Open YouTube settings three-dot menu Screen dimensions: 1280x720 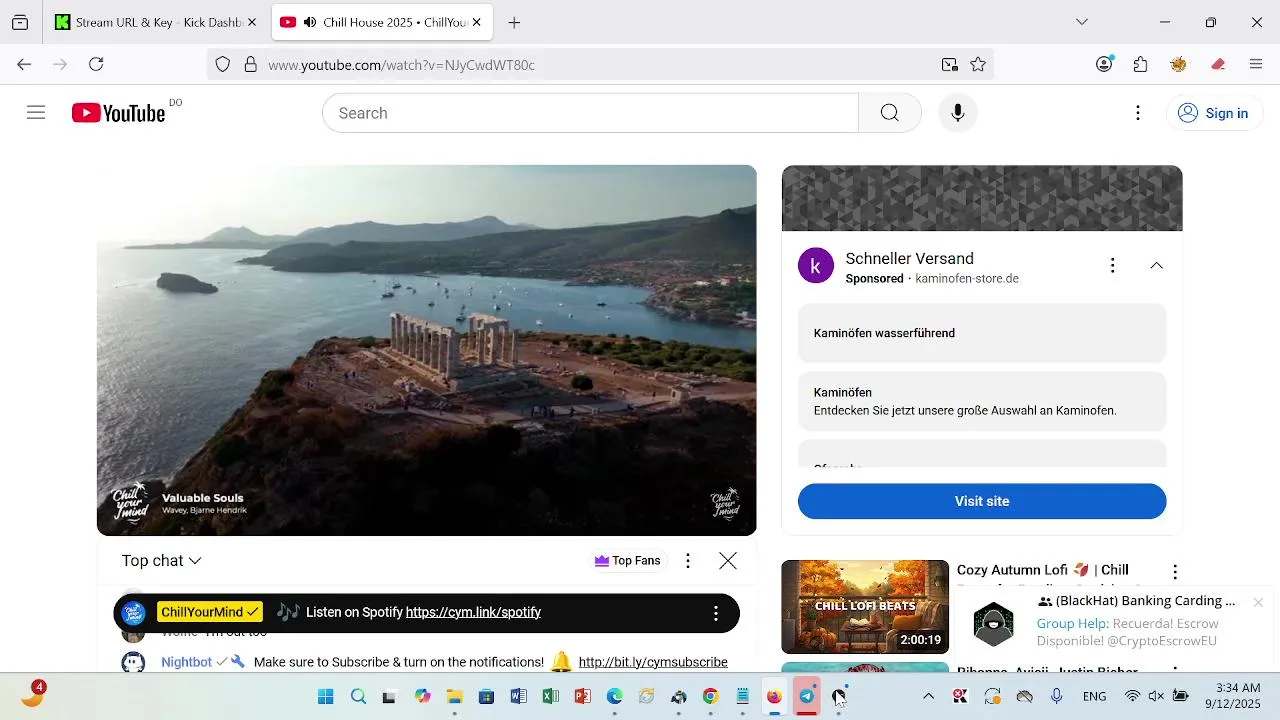(1137, 113)
